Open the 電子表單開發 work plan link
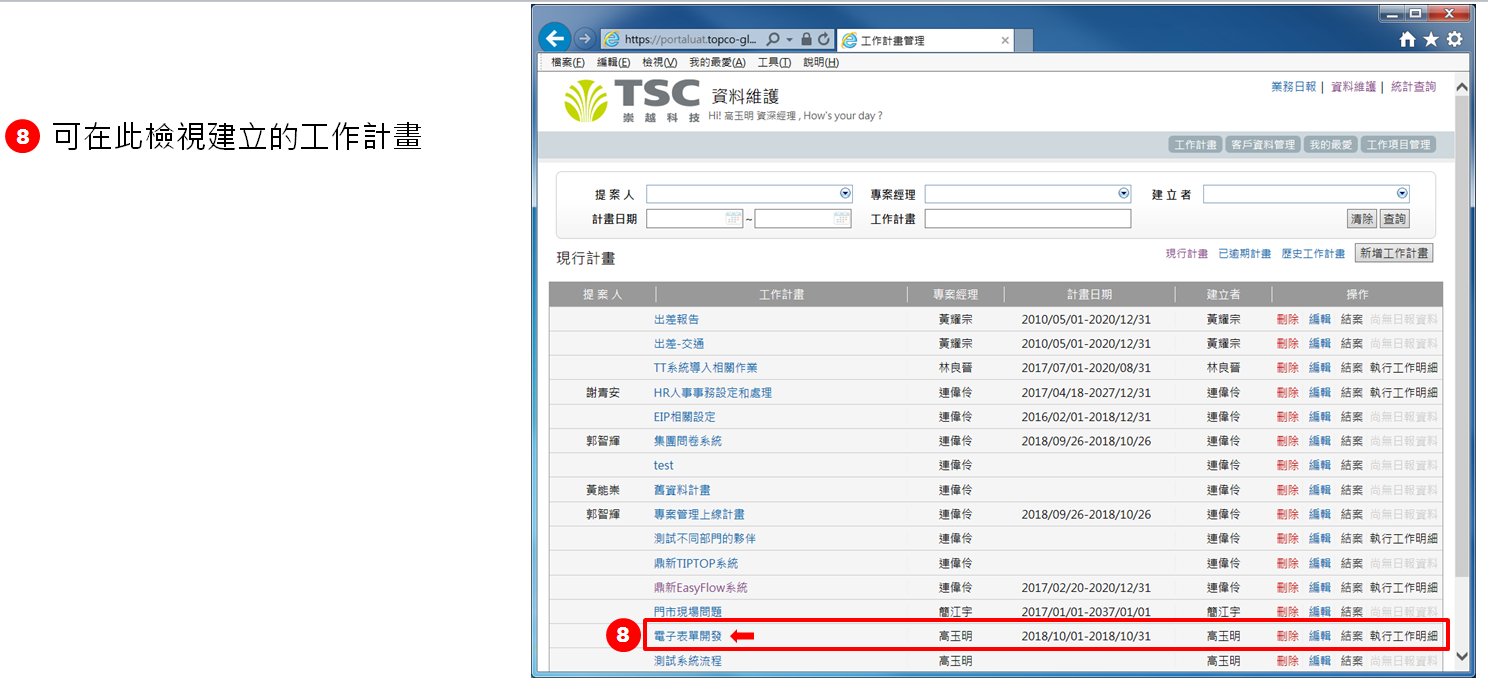The height and width of the screenshot is (693, 1488). [687, 636]
